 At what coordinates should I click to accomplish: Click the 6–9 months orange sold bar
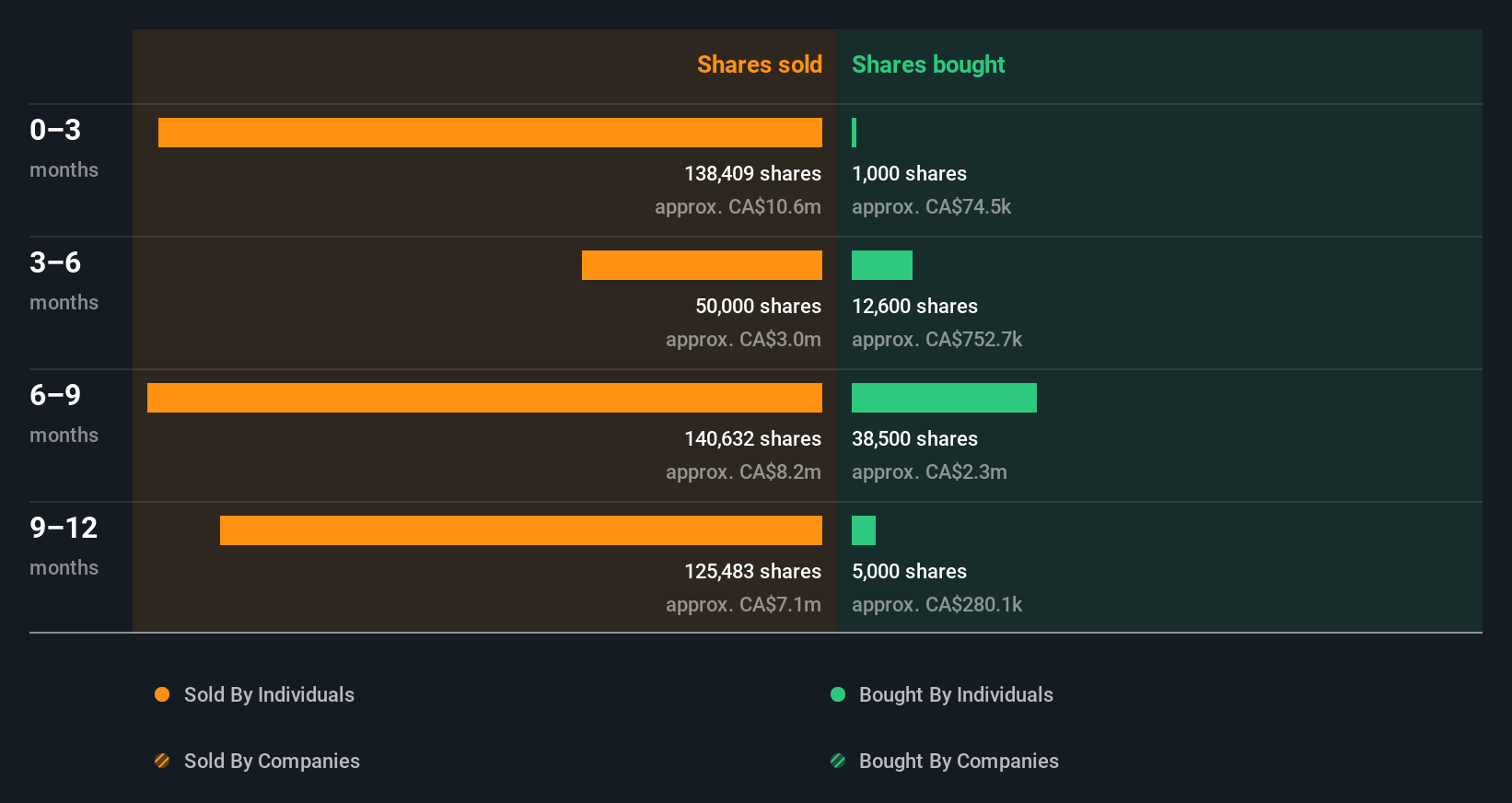(484, 398)
